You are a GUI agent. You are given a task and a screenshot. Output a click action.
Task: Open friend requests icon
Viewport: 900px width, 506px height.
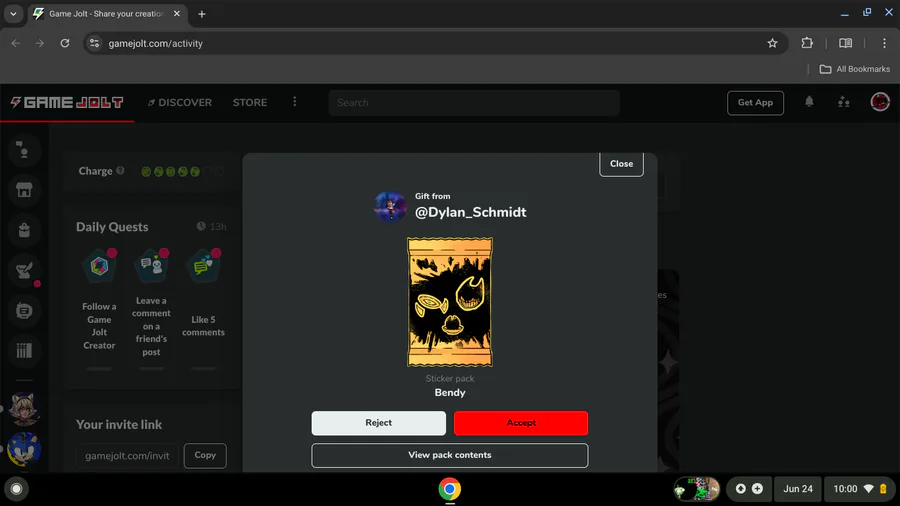pyautogui.click(x=843, y=102)
